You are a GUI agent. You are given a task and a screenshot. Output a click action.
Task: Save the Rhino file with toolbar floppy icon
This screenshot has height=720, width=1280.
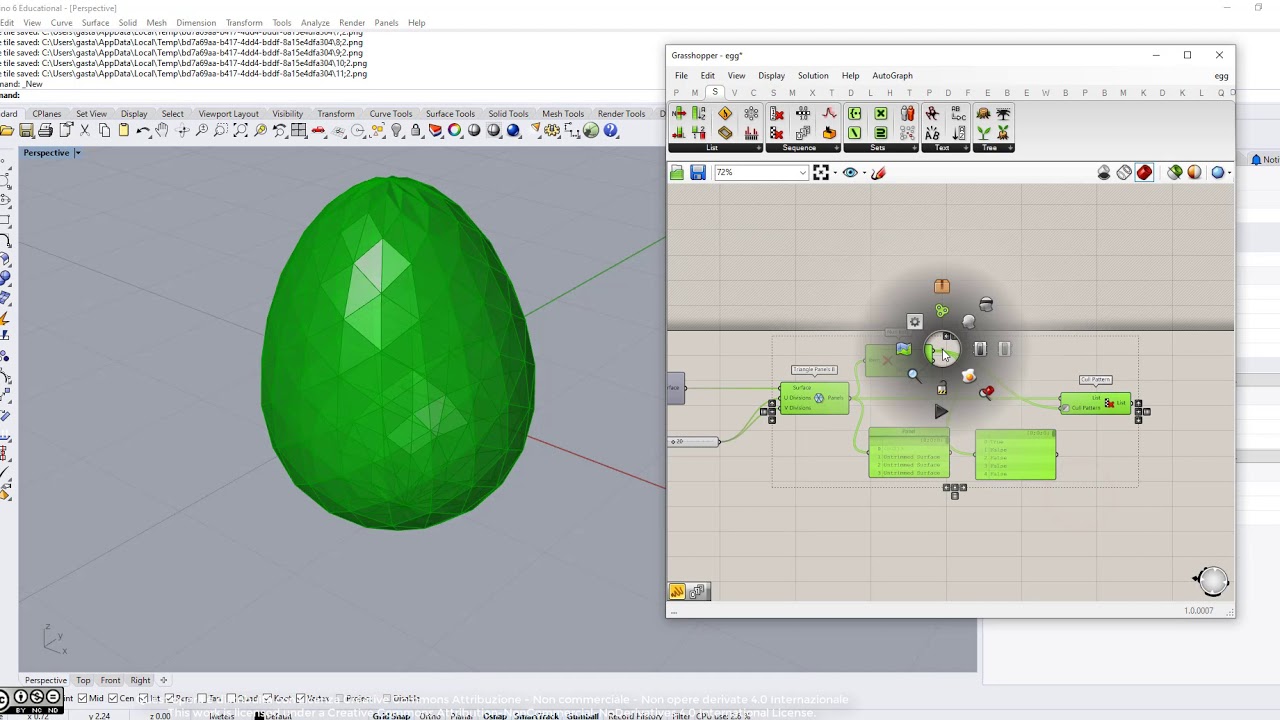point(26,130)
